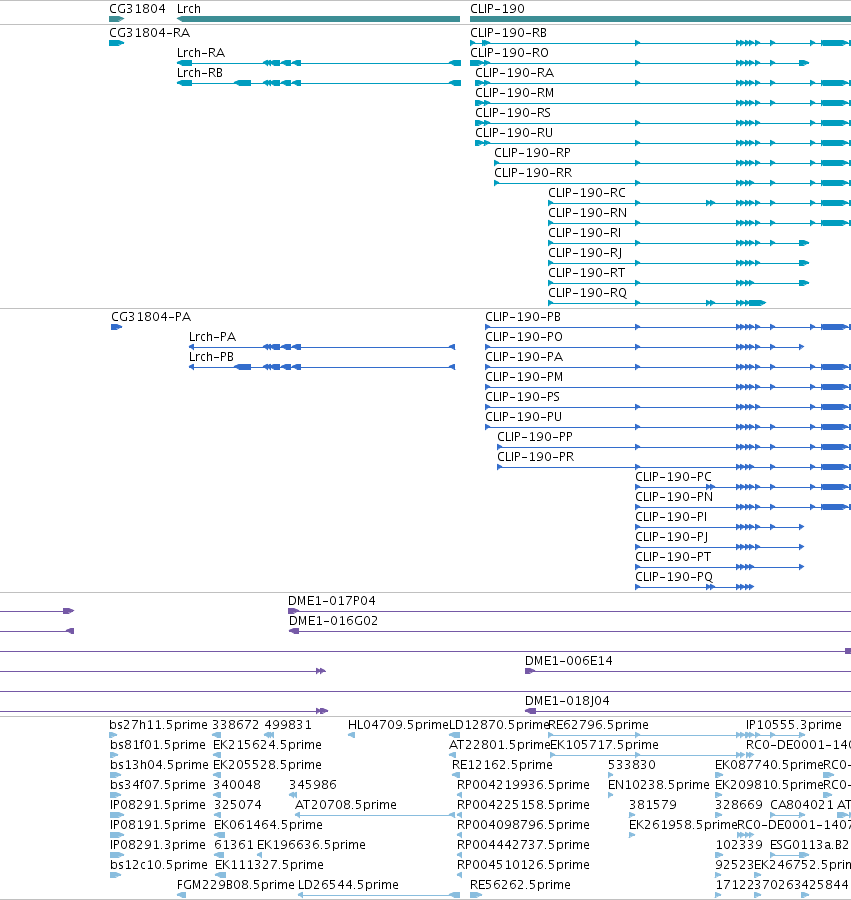Select the CLIP-190-PI protein label

pos(671,517)
